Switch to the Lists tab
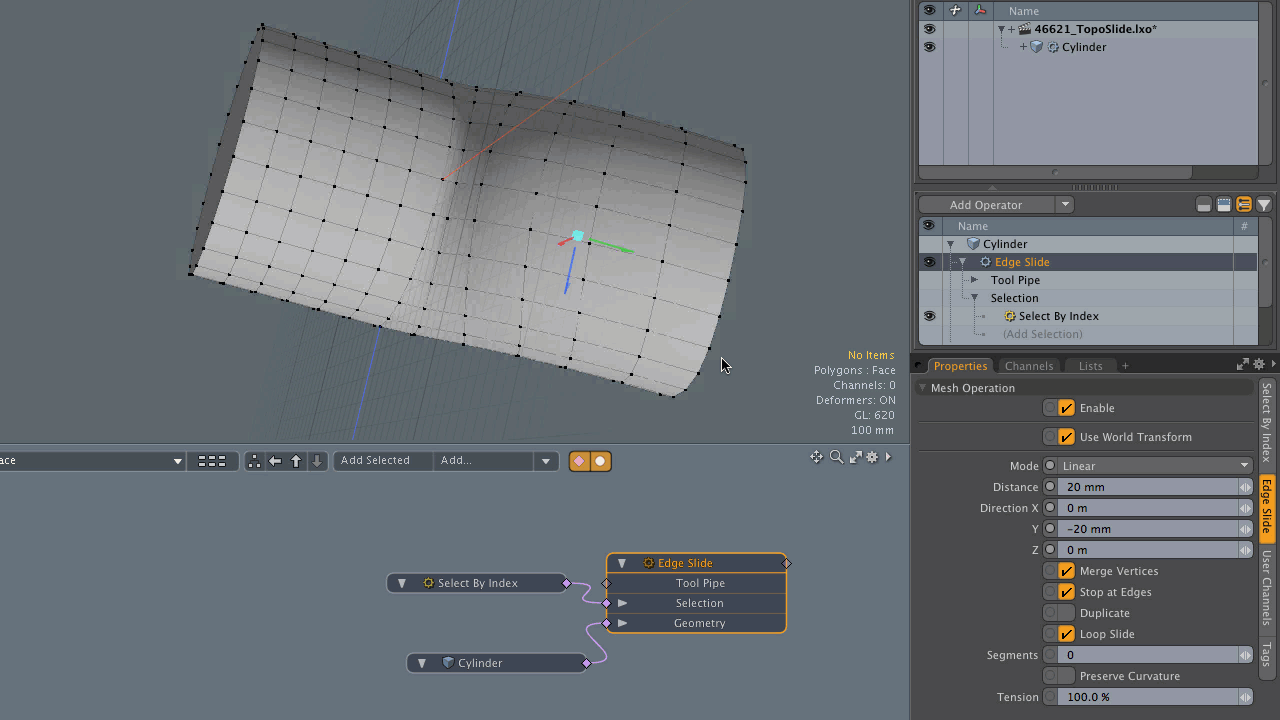Image resolution: width=1280 pixels, height=720 pixels. tap(1090, 366)
